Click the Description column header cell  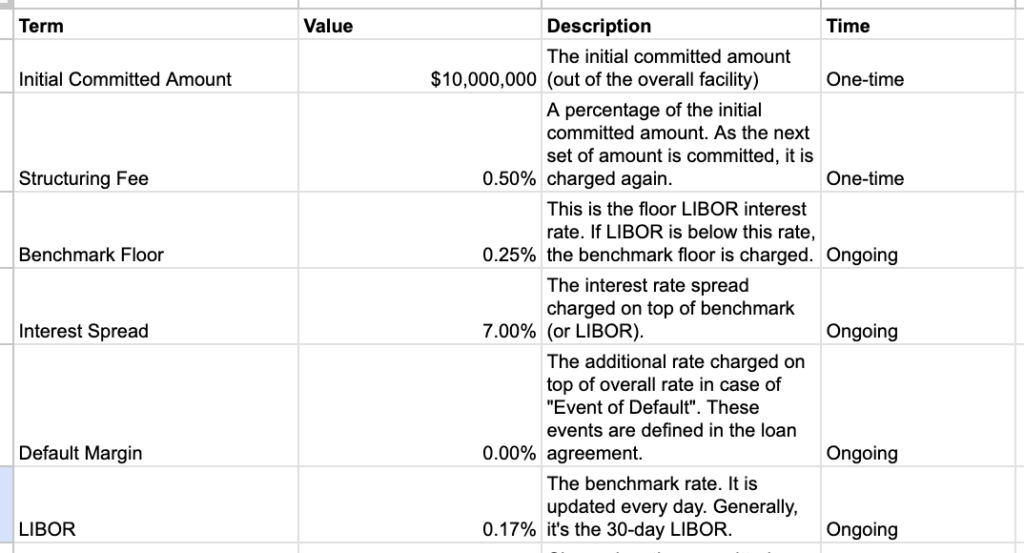point(599,26)
